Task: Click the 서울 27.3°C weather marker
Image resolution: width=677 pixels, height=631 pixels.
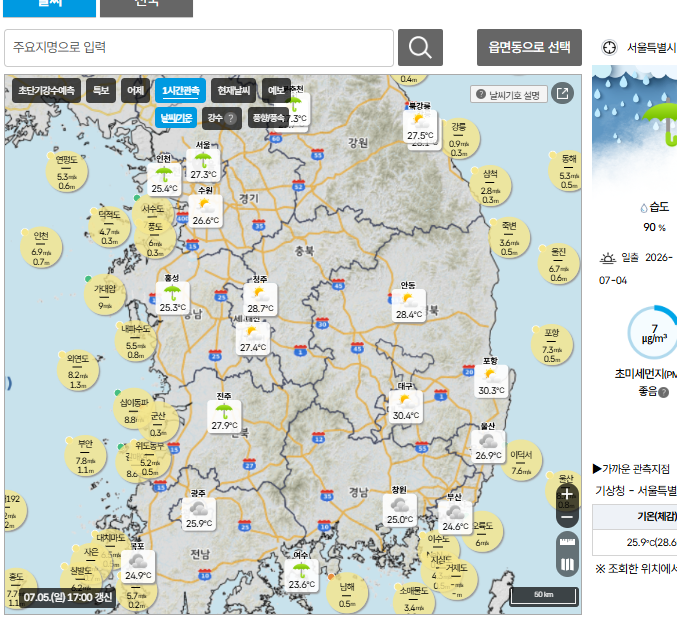Action: pyautogui.click(x=203, y=165)
